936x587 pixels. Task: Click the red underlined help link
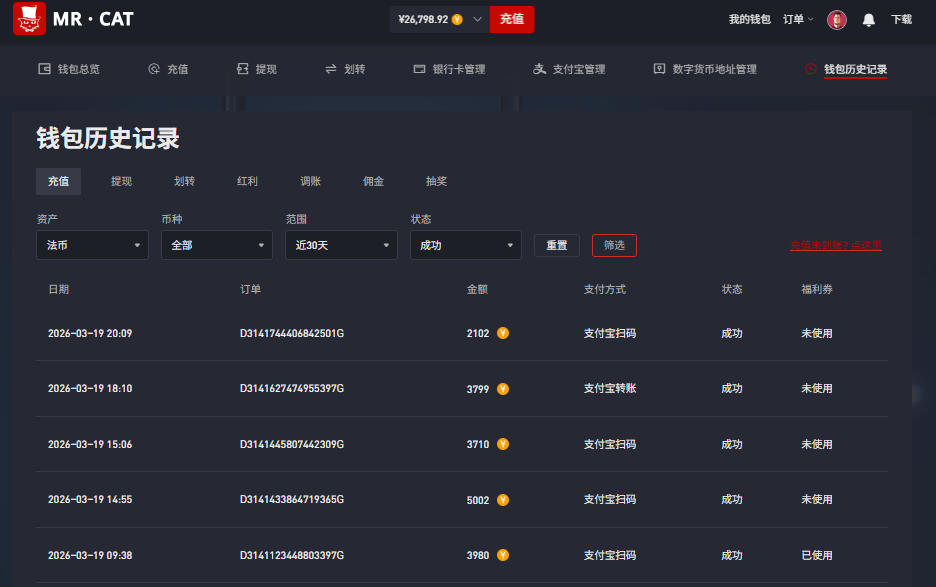835,245
